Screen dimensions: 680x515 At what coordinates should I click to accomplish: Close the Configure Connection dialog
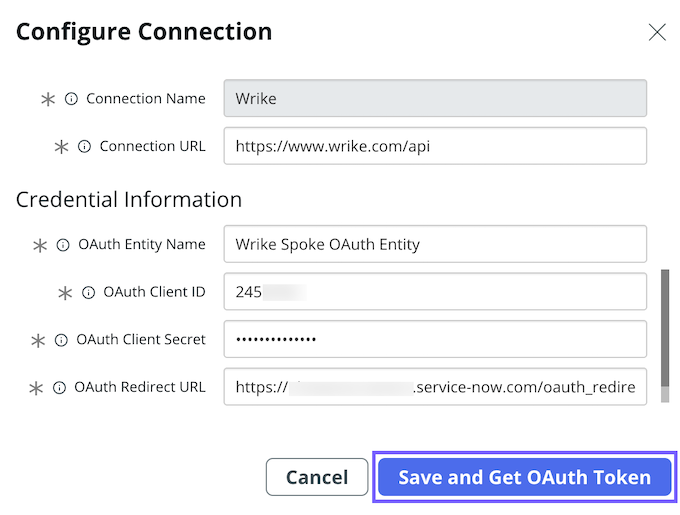[657, 32]
